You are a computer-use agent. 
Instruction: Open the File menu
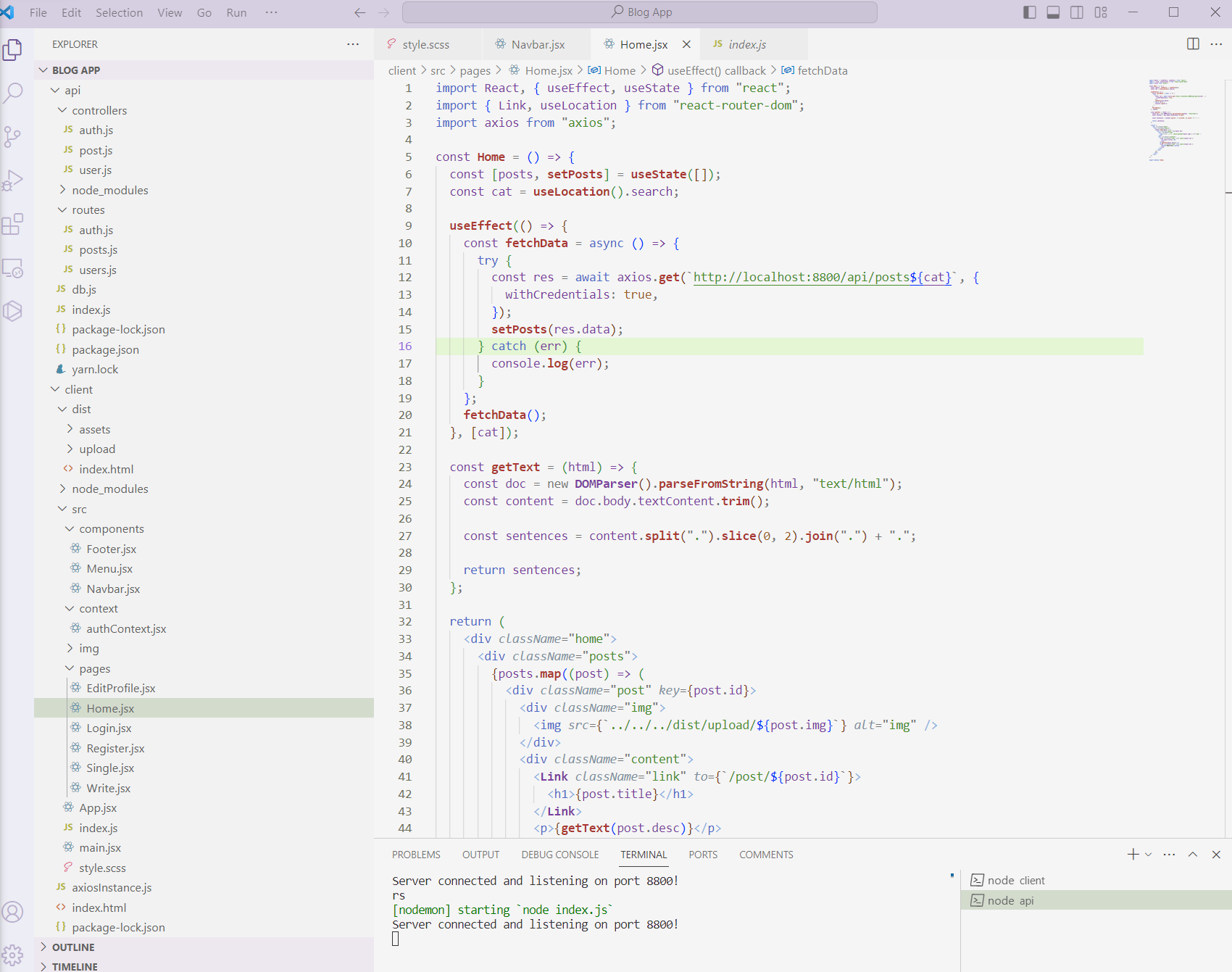click(x=38, y=12)
